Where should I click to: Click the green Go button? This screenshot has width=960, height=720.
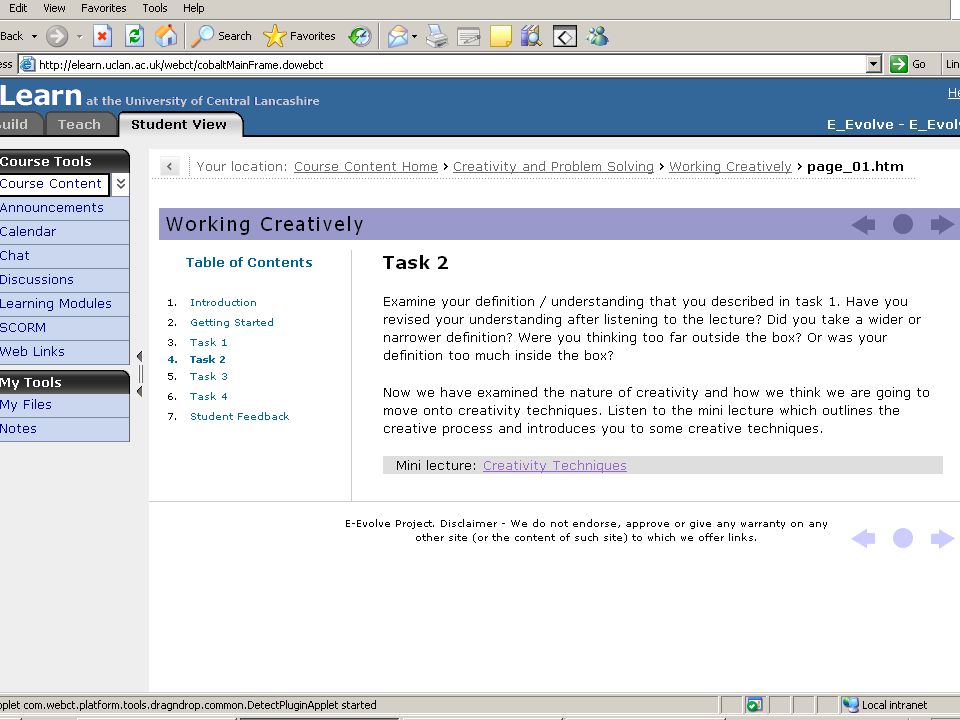click(908, 64)
